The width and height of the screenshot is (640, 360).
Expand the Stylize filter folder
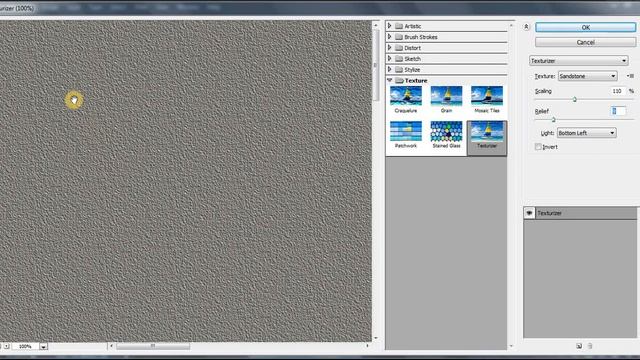[x=389, y=69]
